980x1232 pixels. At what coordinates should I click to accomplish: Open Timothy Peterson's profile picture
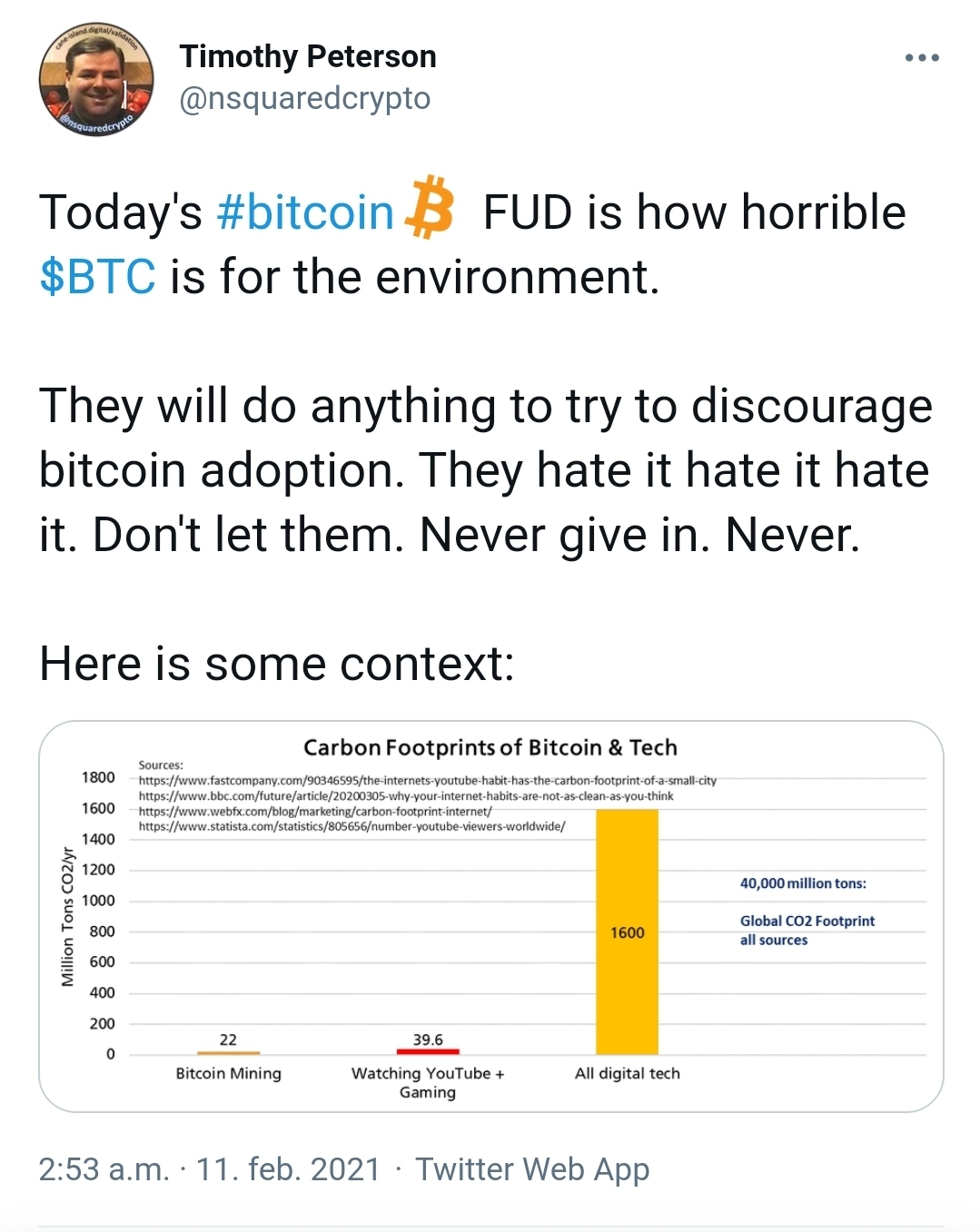[x=95, y=80]
